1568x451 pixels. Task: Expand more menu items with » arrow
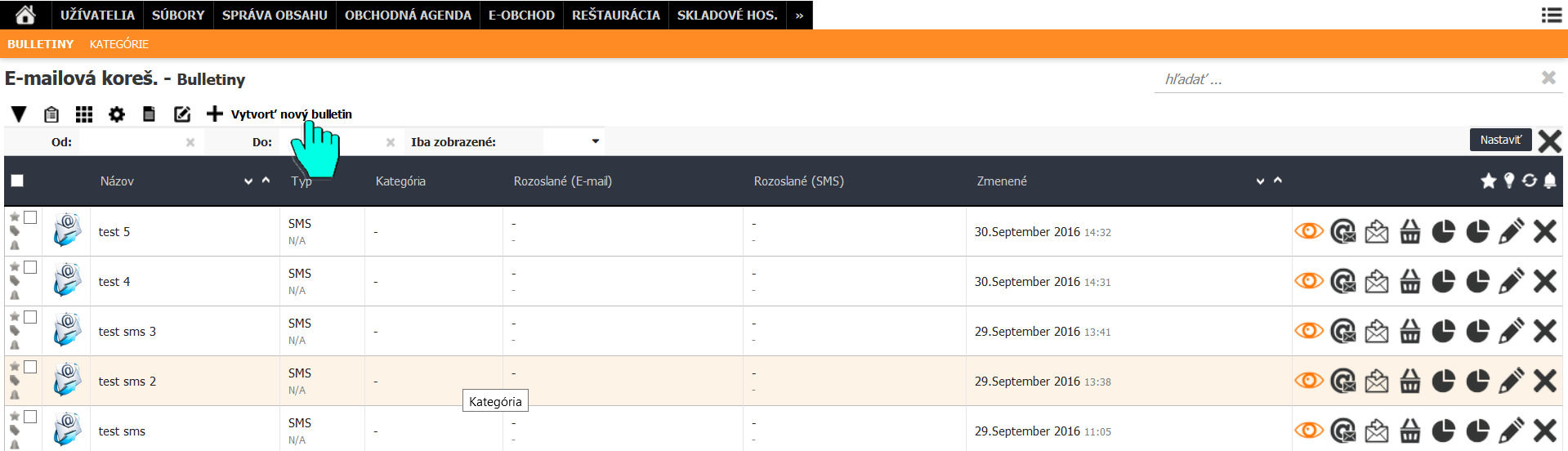(799, 15)
